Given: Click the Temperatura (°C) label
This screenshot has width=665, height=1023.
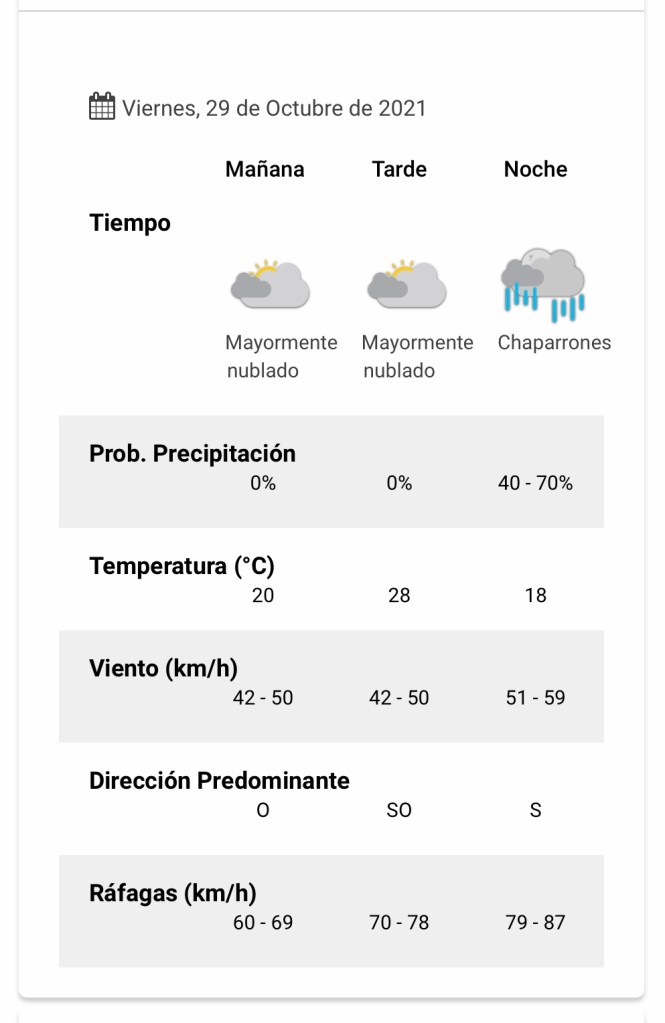Looking at the screenshot, I should pyautogui.click(x=182, y=566).
